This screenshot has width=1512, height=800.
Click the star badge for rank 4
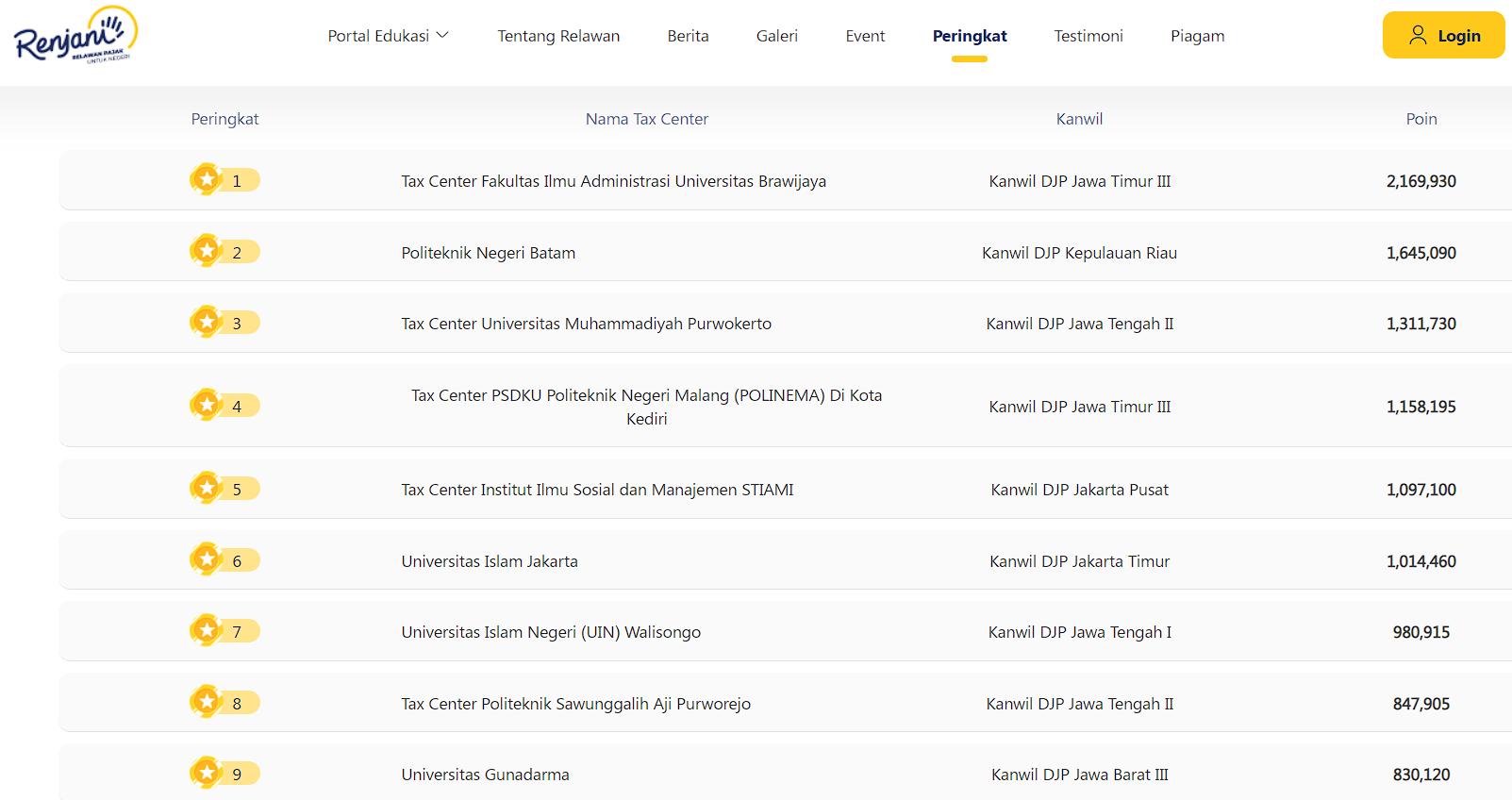tap(207, 405)
